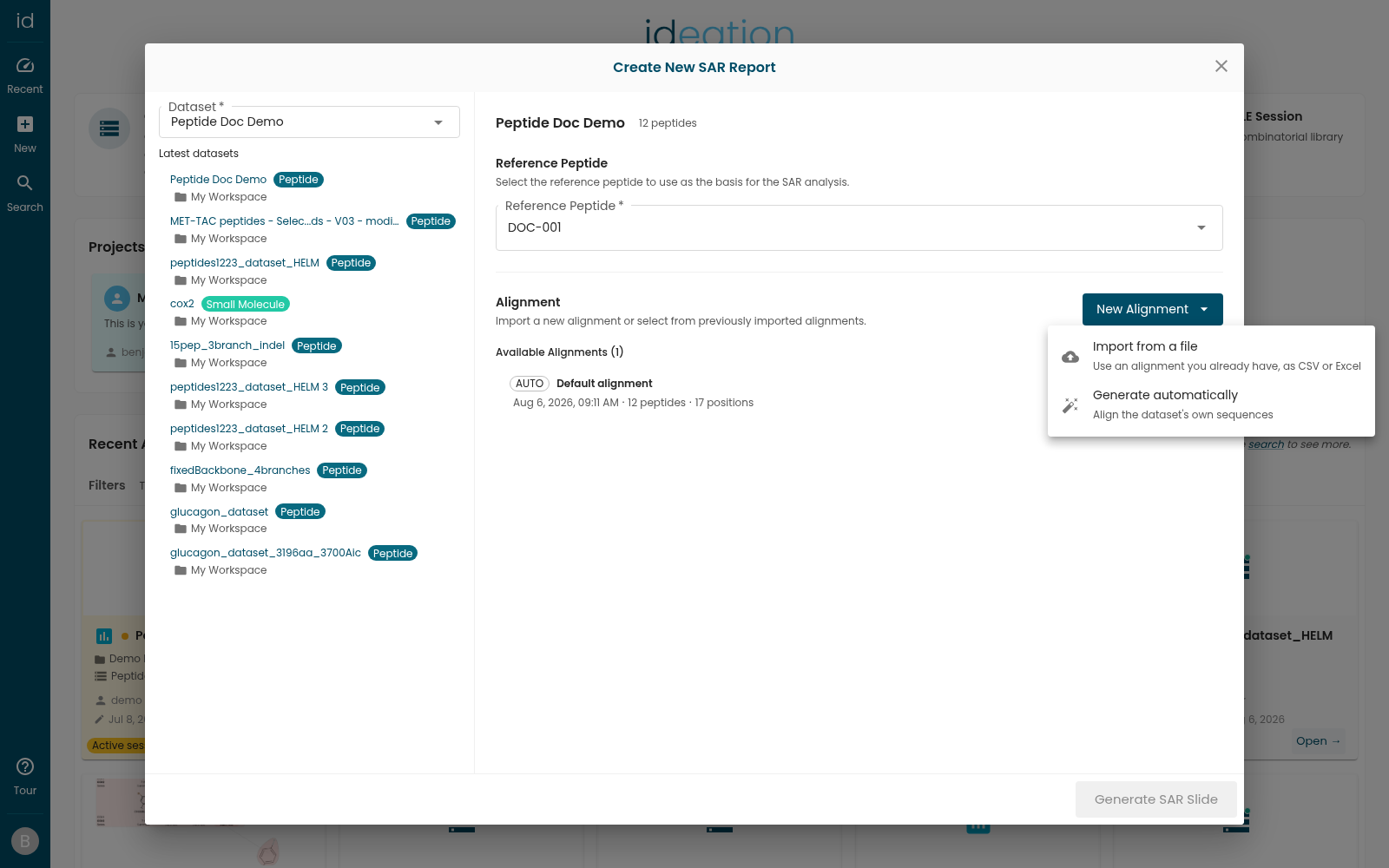1389x868 pixels.
Task: Click the New icon in sidebar
Action: tap(25, 124)
